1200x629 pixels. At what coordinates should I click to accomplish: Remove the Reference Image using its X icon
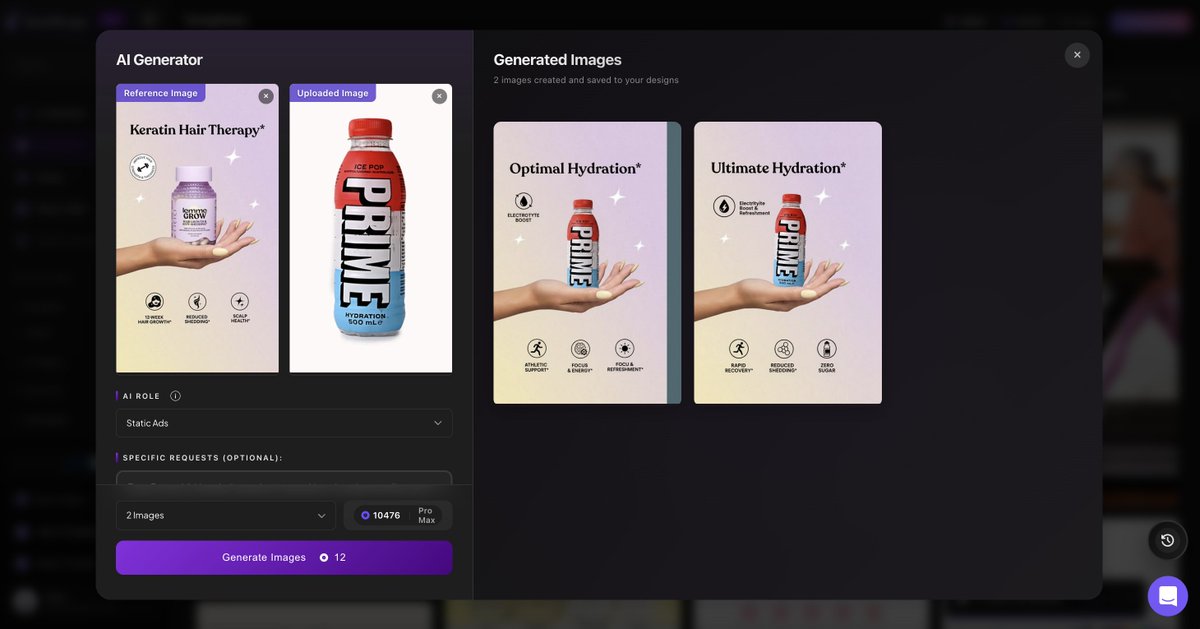click(265, 96)
